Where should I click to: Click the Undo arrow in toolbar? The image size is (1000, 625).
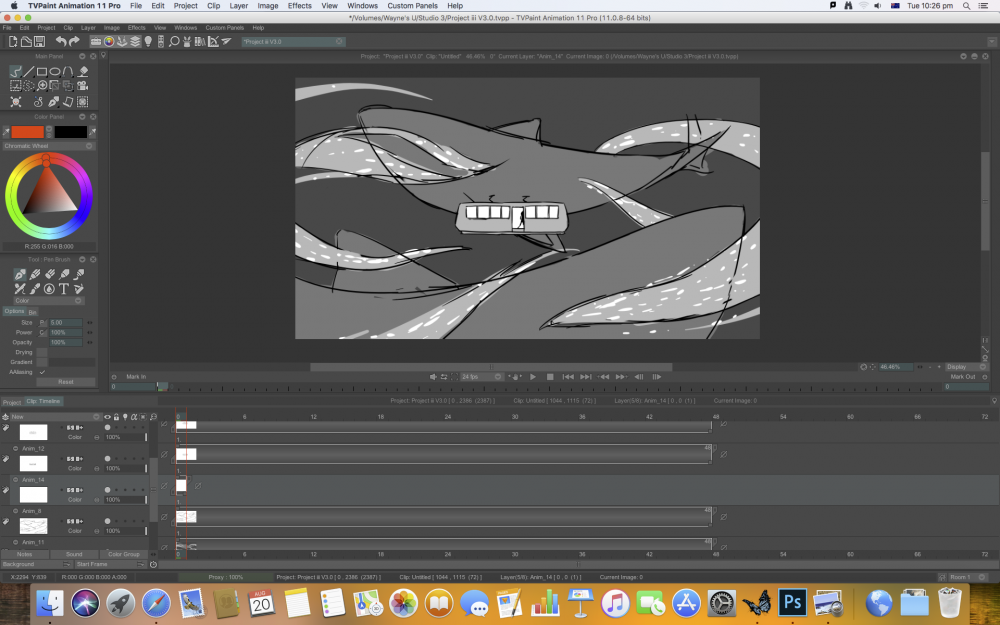pos(61,42)
